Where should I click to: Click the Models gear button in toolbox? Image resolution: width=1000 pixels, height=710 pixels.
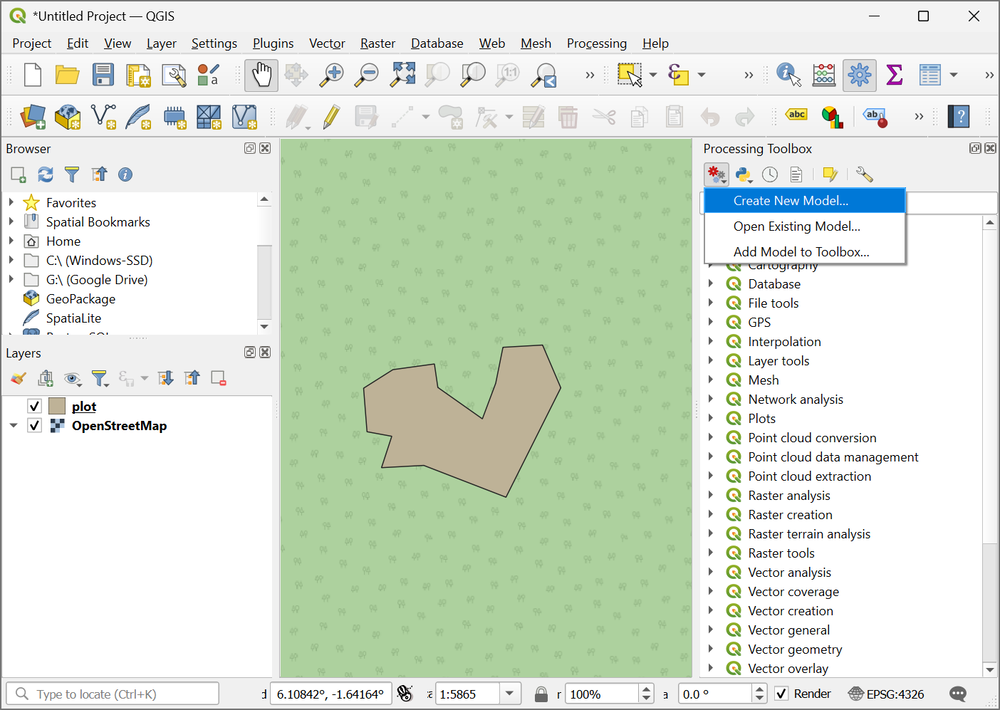pyautogui.click(x=716, y=174)
